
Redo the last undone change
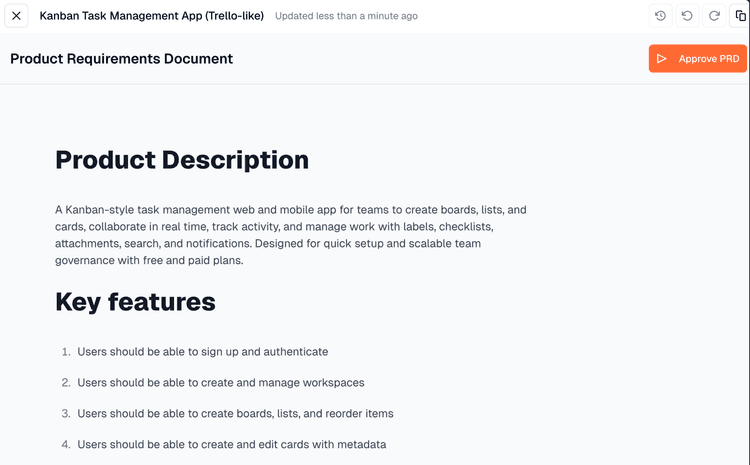pos(714,16)
